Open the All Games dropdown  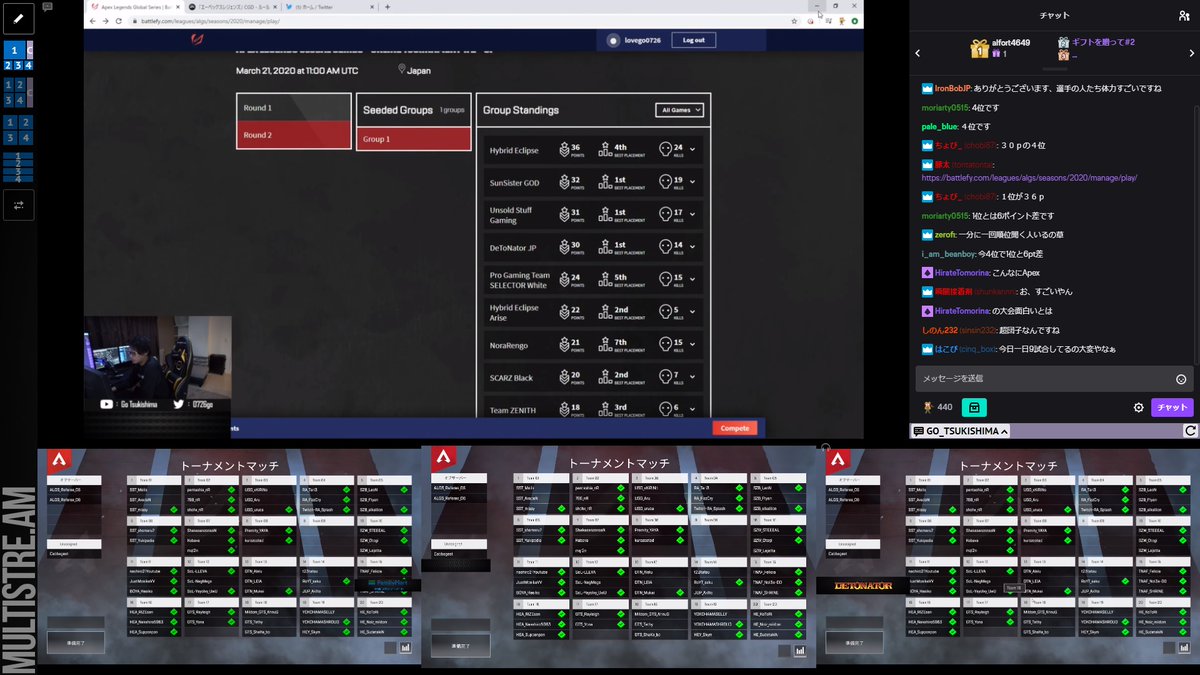click(x=680, y=110)
